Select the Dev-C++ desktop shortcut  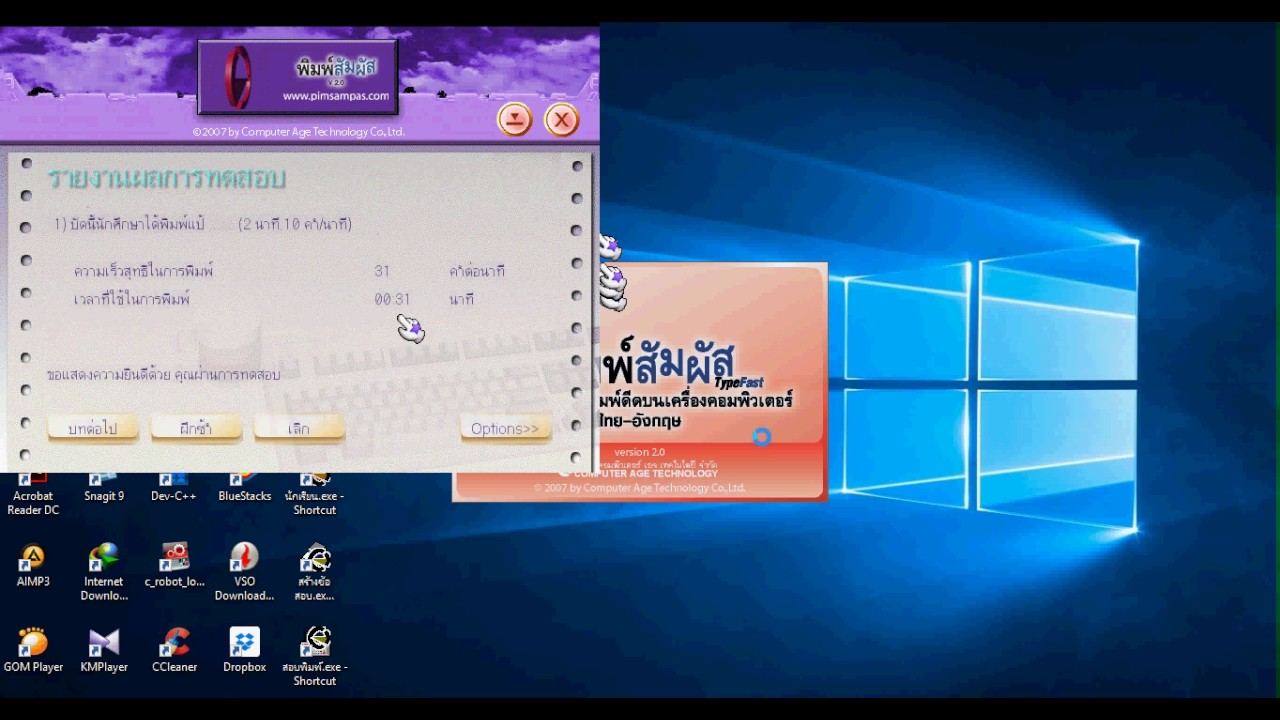174,488
